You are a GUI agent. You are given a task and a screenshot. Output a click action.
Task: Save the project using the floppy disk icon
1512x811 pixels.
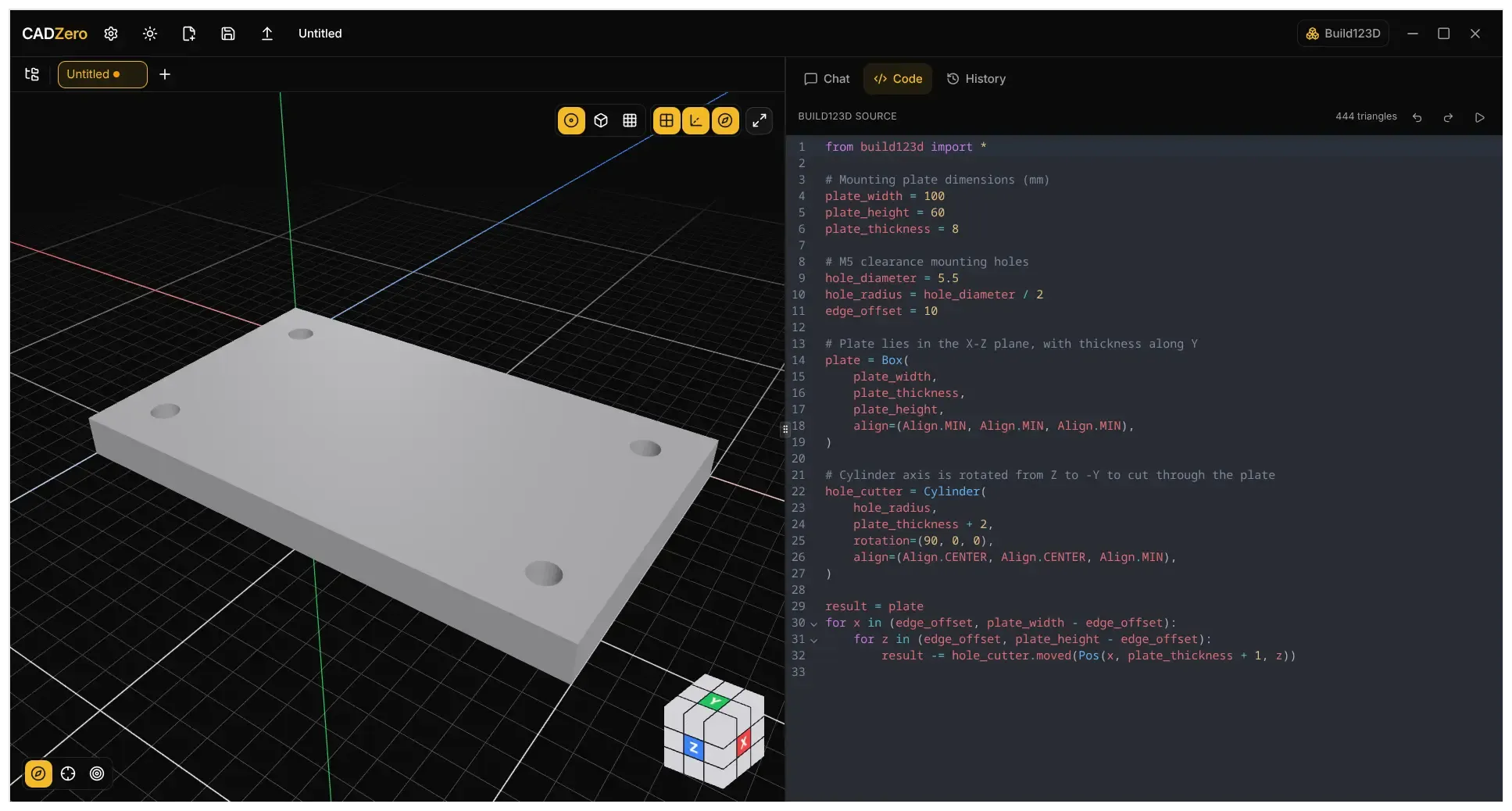click(228, 34)
